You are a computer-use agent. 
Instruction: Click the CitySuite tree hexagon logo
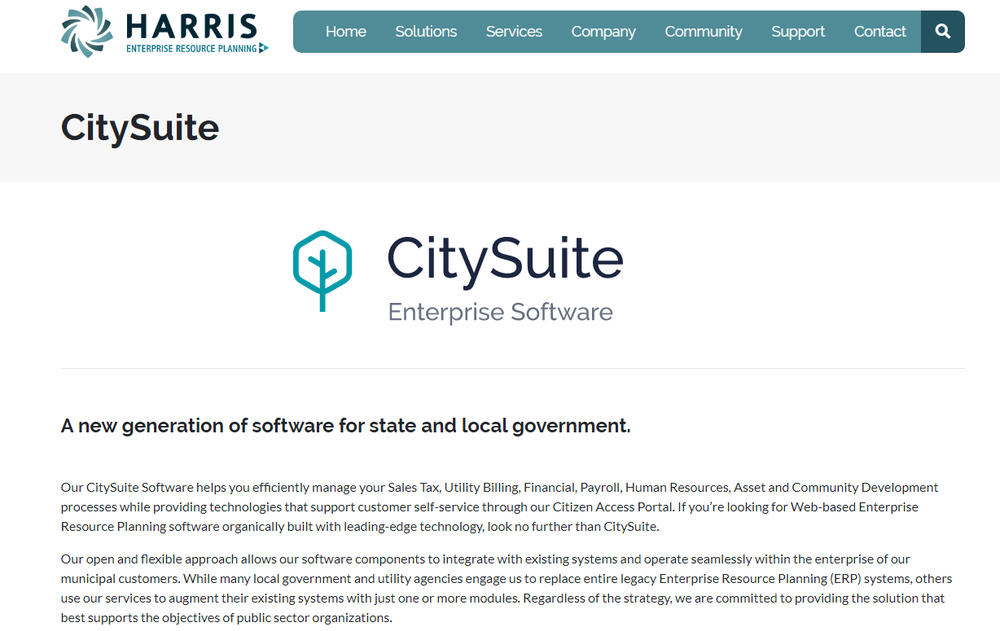(322, 271)
